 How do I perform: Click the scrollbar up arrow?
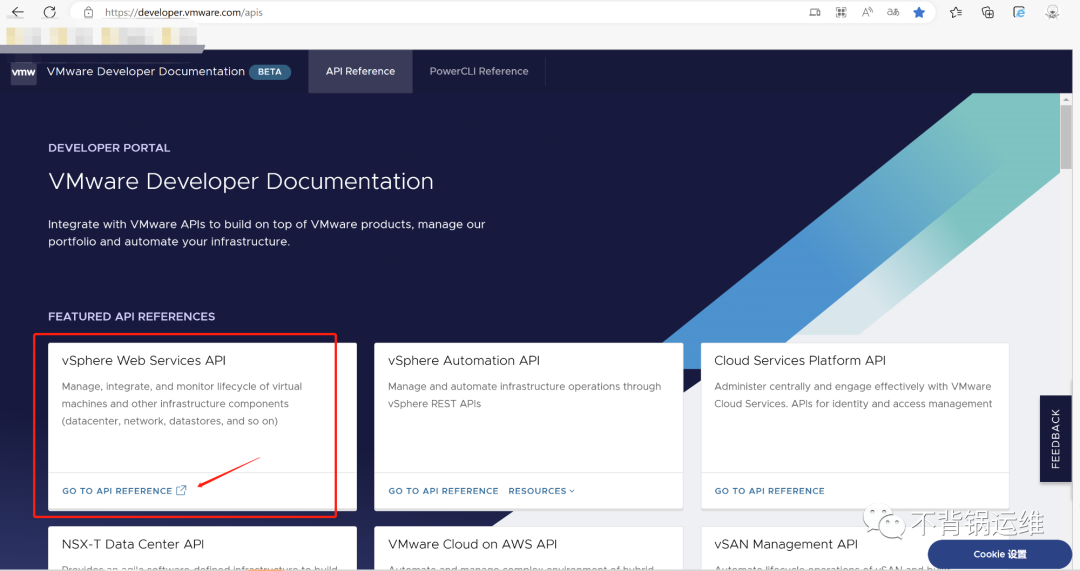pos(1066,99)
